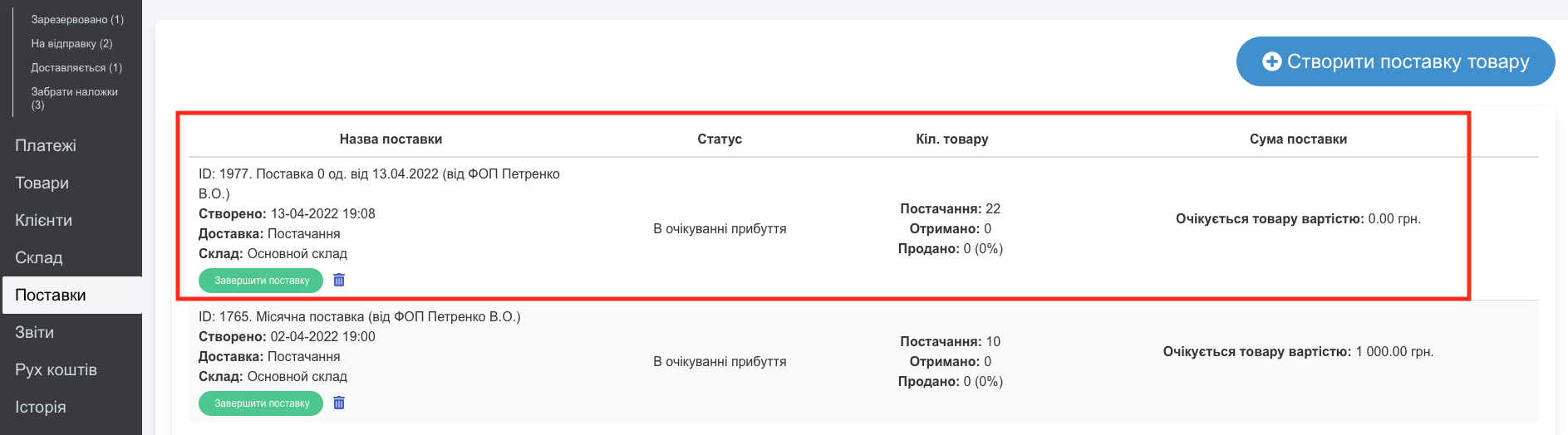The width and height of the screenshot is (1568, 435).
Task: Go to the Історія section
Action: 40,407
